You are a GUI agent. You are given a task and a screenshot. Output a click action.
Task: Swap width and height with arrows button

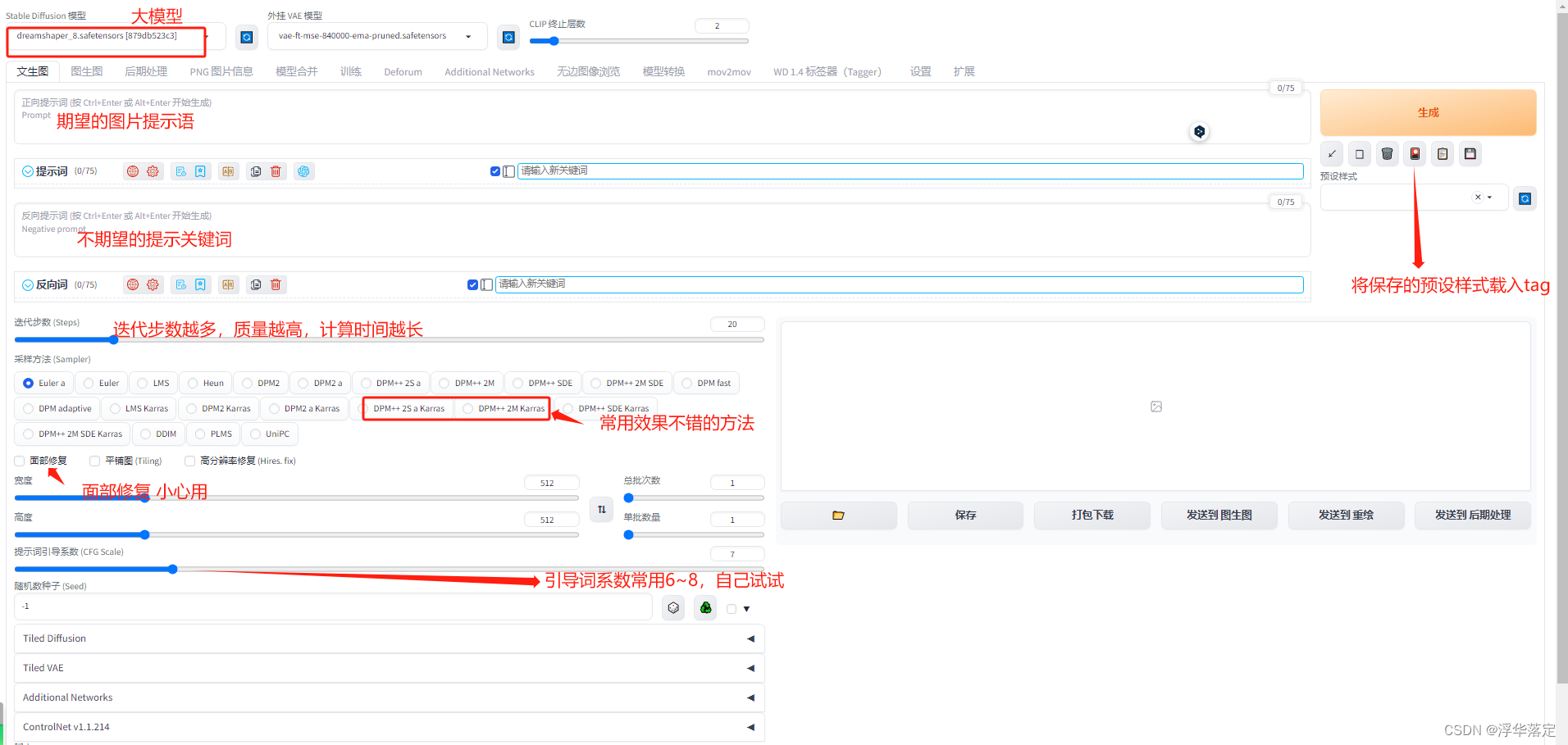tap(602, 509)
